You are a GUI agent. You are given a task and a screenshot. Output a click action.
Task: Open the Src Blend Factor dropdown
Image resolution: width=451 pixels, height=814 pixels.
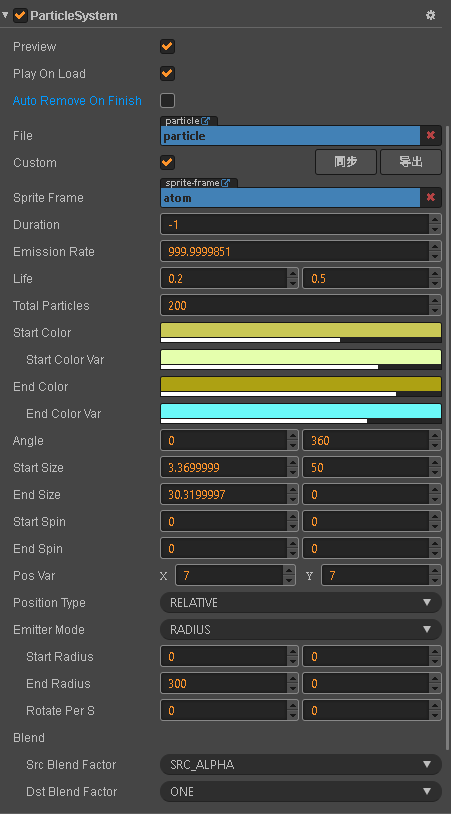tap(301, 765)
